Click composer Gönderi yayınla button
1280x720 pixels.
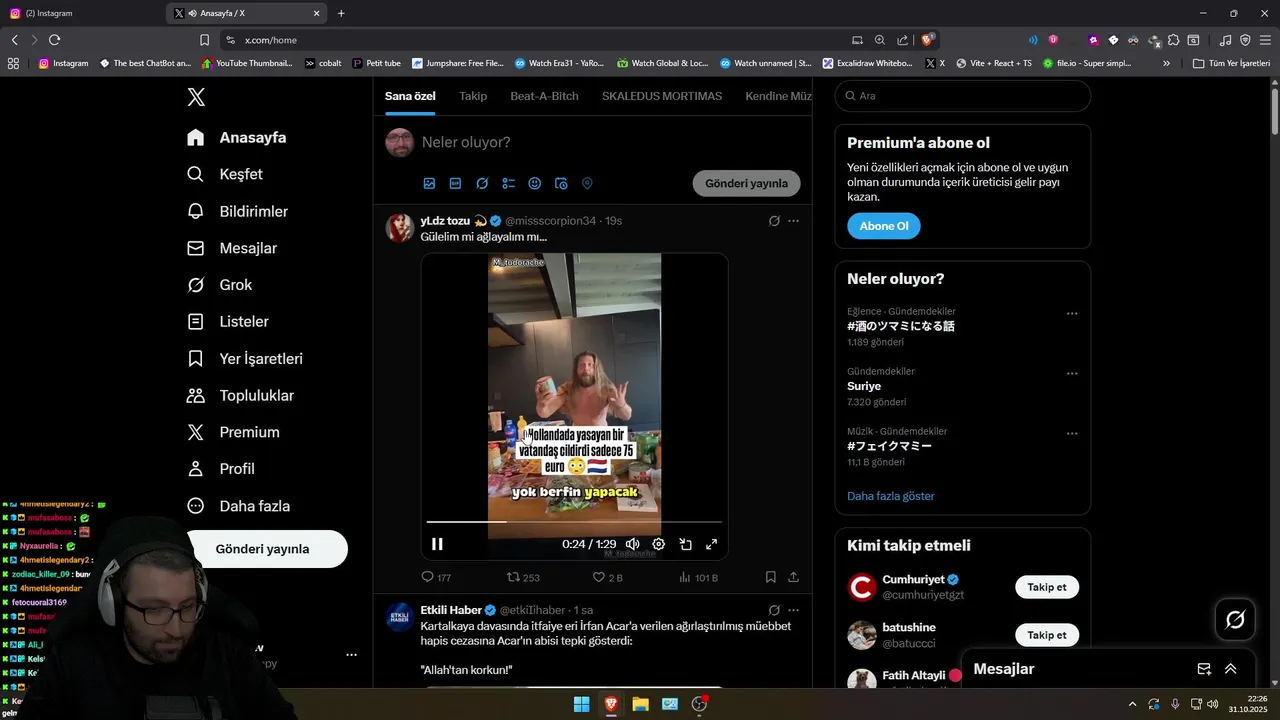point(746,184)
